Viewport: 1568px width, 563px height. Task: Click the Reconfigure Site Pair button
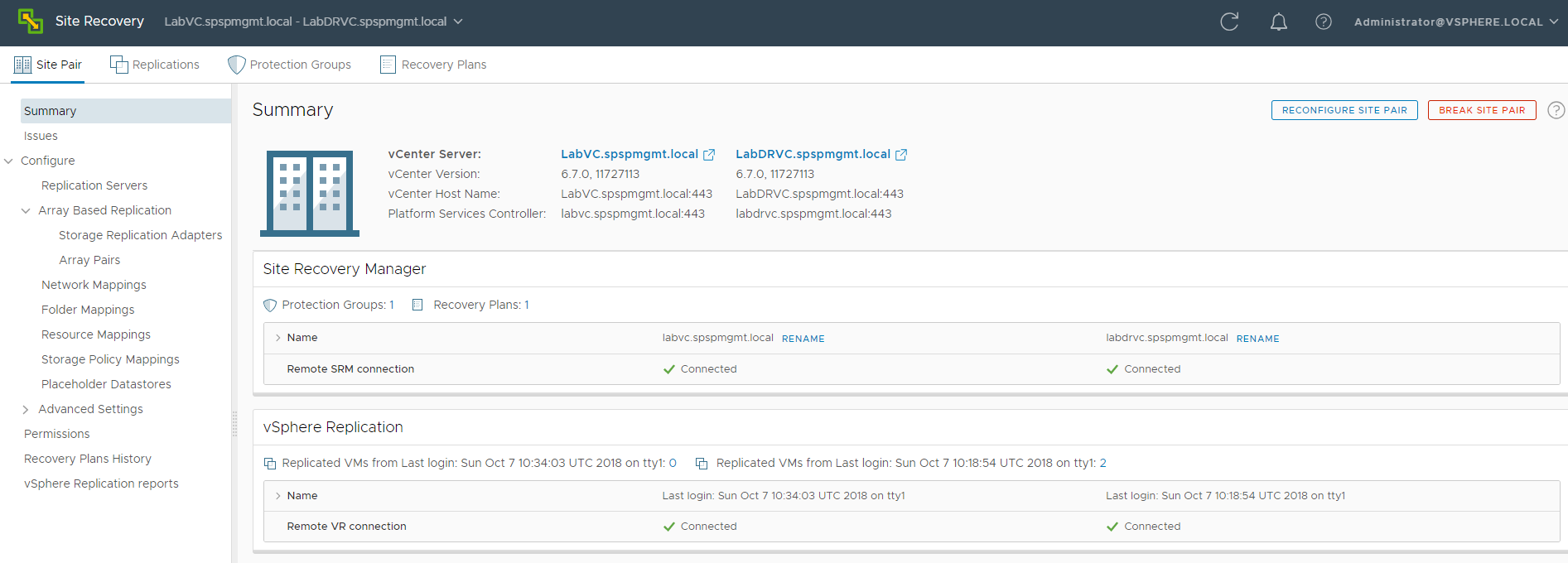(1344, 110)
